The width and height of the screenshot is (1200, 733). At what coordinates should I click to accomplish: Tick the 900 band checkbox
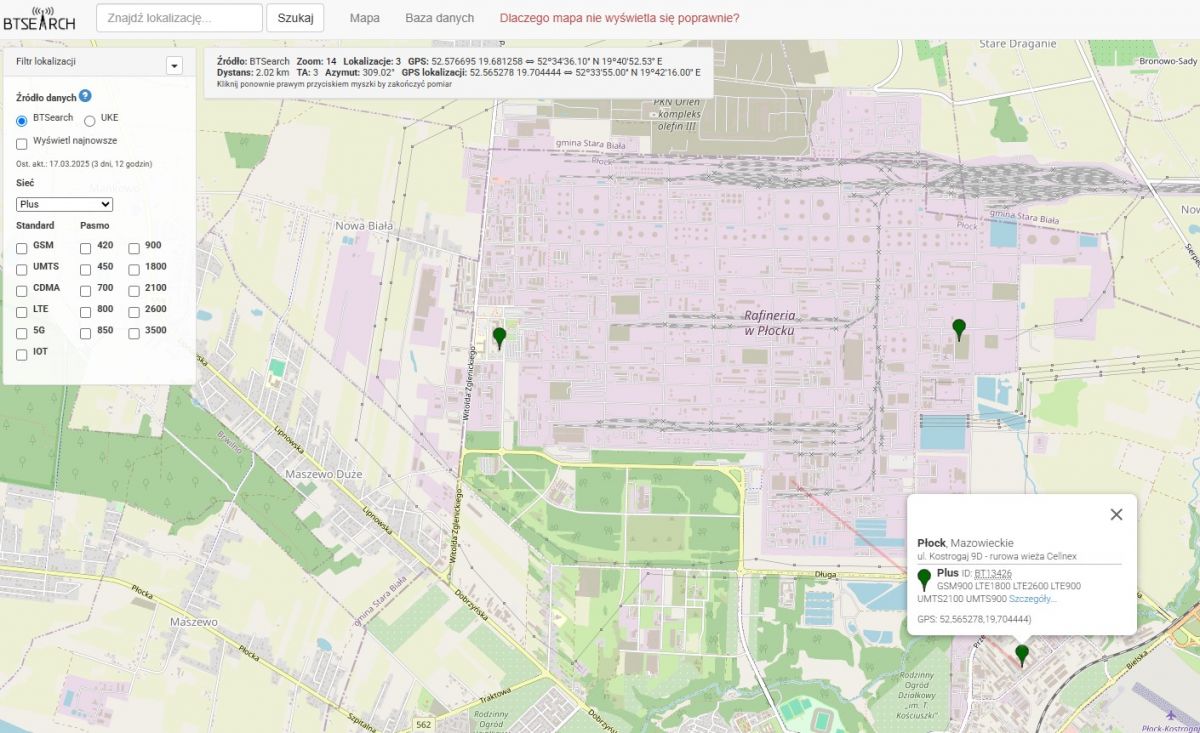click(x=134, y=247)
